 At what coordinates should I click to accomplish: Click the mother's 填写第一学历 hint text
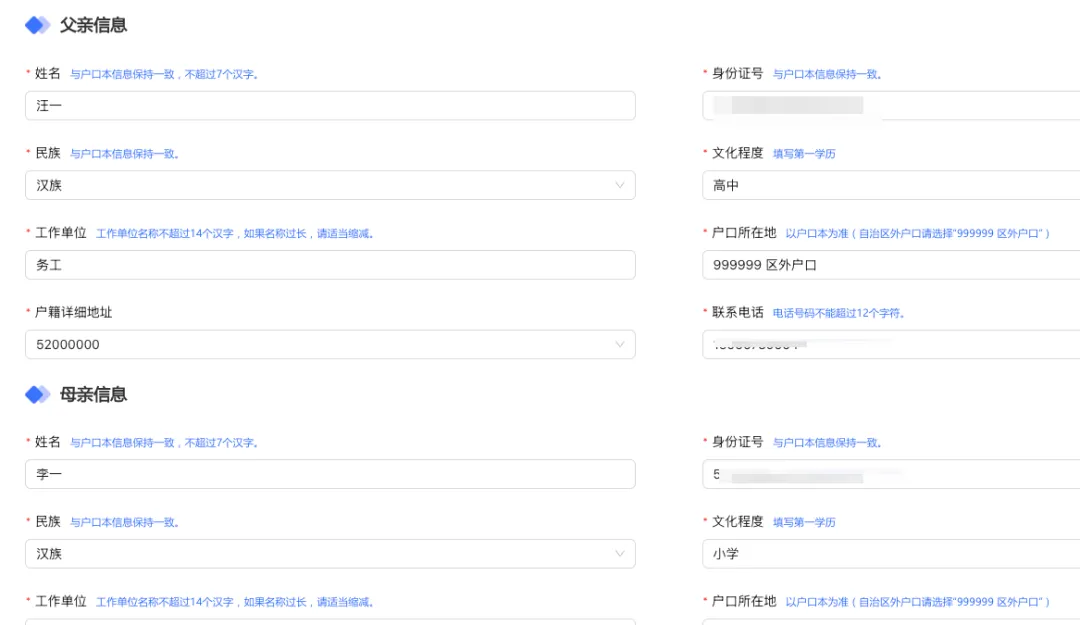(x=804, y=522)
